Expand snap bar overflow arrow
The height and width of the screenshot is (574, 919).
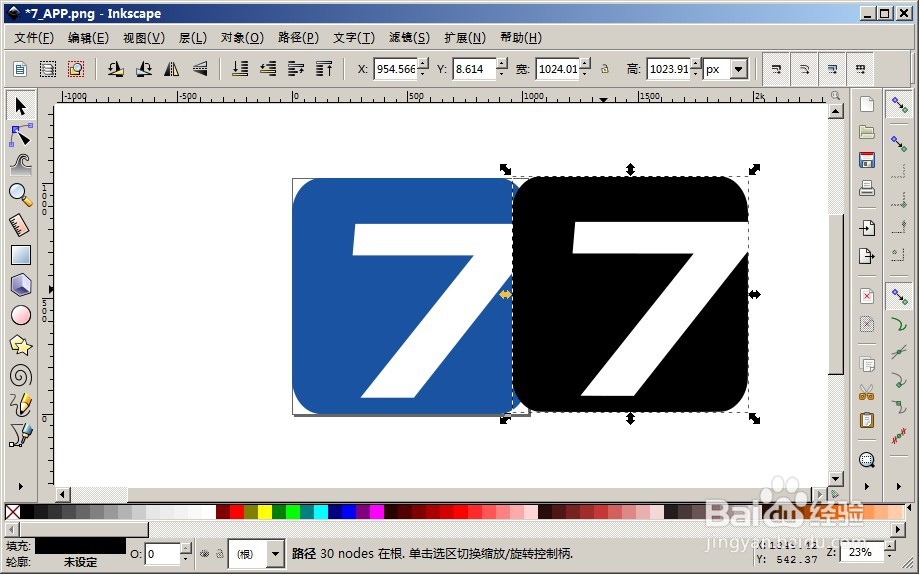point(899,487)
